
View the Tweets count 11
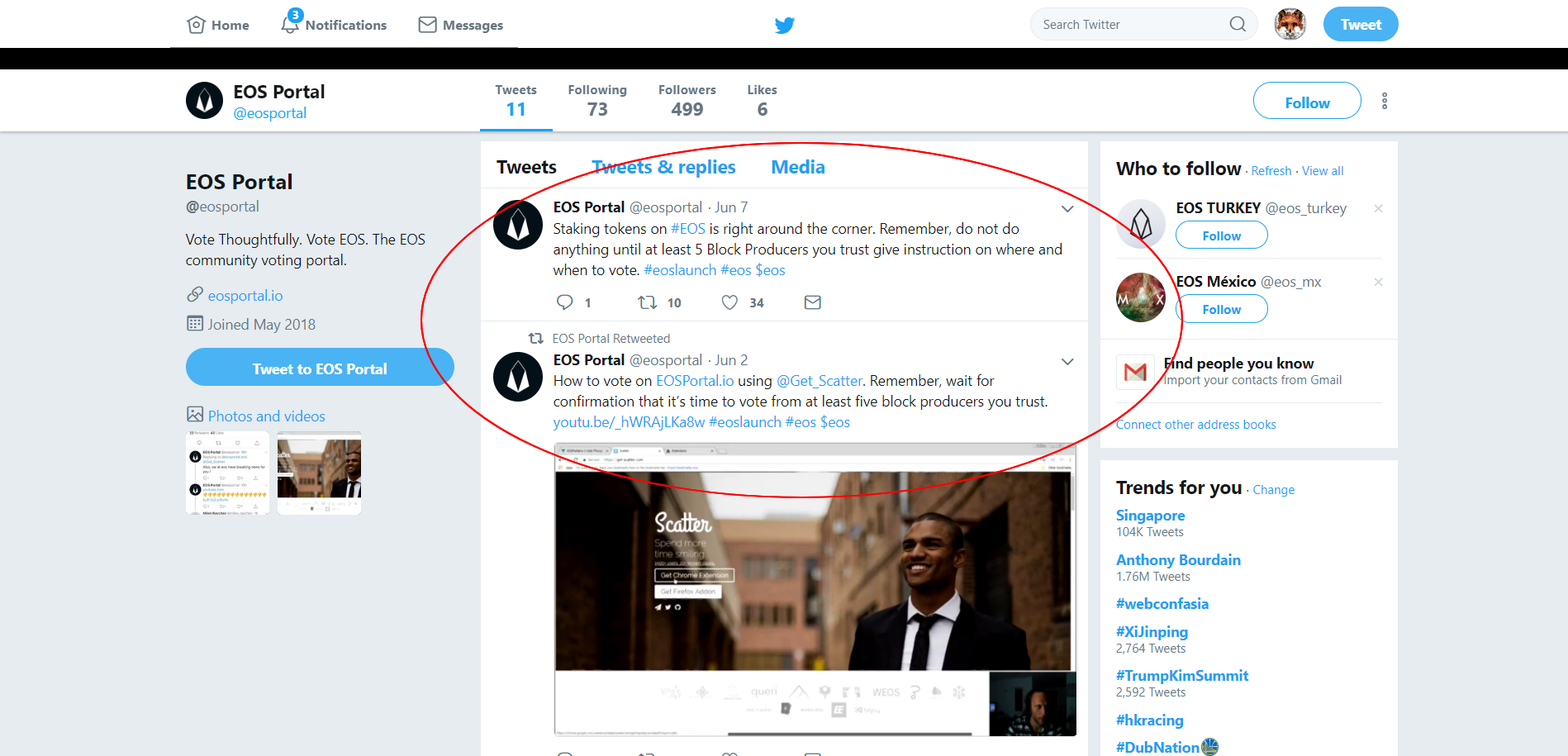[x=516, y=101]
